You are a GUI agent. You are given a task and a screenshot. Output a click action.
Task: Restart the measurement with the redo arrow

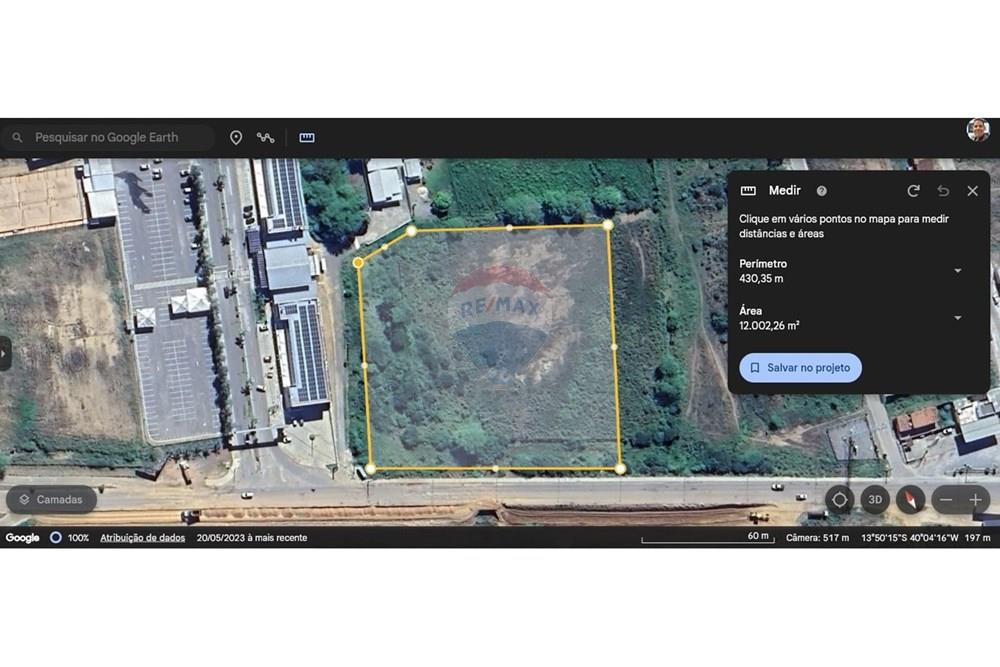913,191
